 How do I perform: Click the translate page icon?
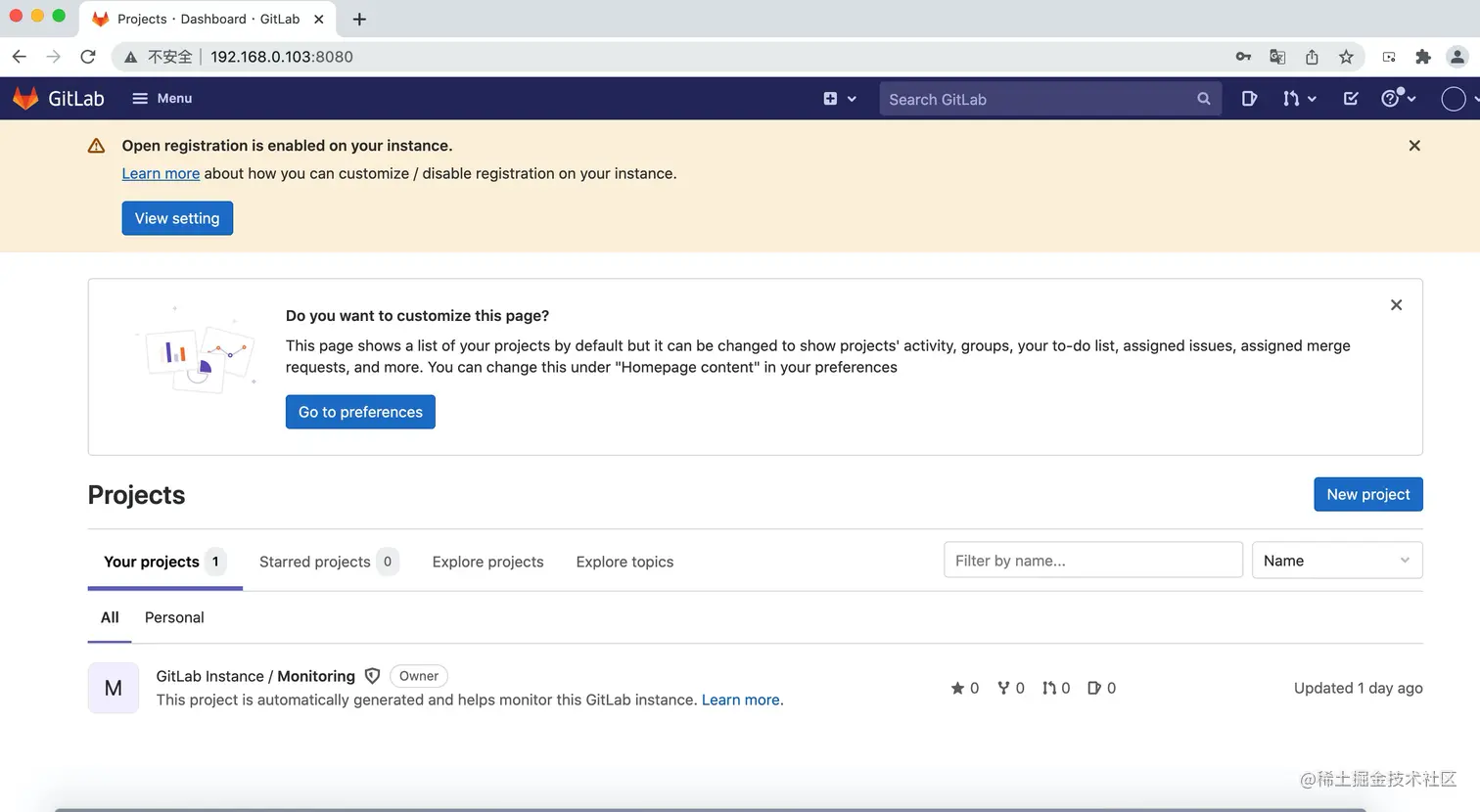(x=1277, y=57)
